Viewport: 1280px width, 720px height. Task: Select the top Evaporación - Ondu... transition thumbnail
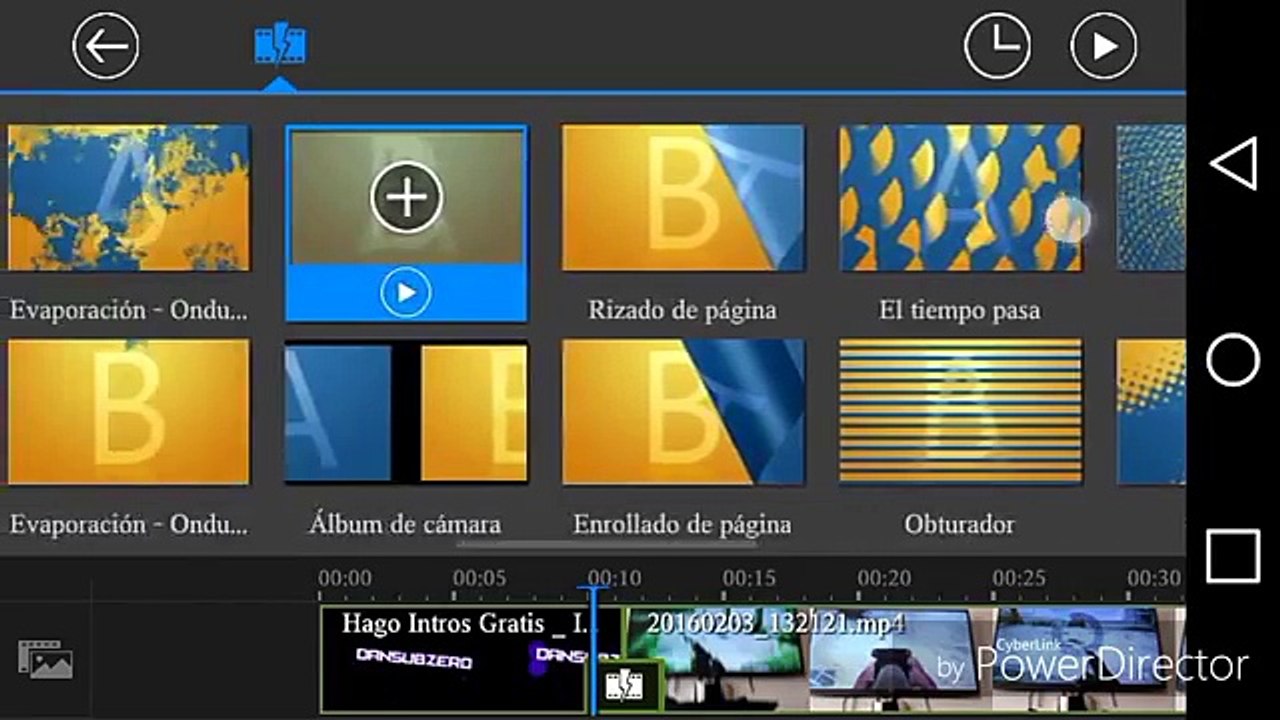128,198
